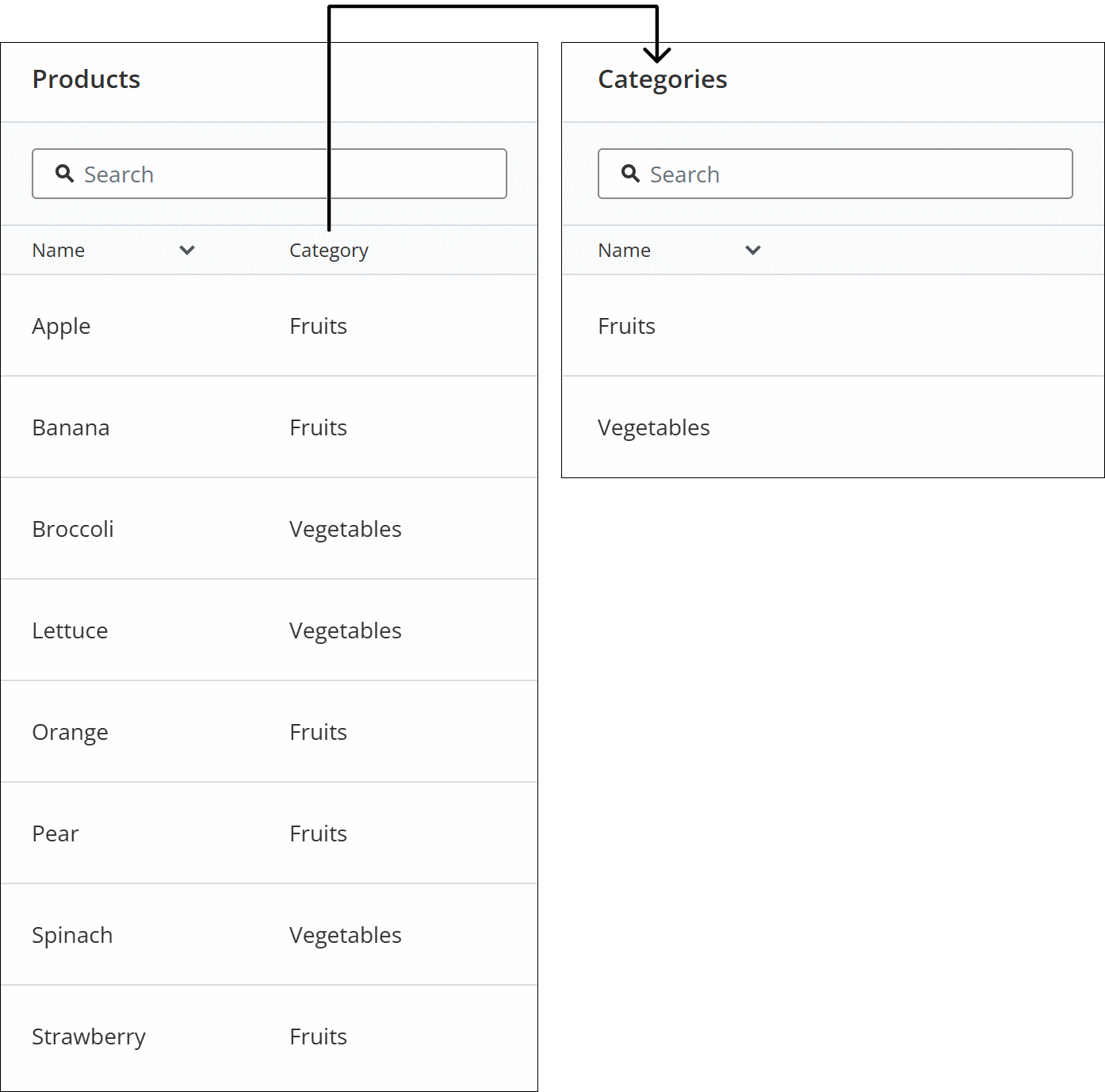The image size is (1105, 1092).
Task: Click the Name header in Categories table
Action: [x=625, y=251]
